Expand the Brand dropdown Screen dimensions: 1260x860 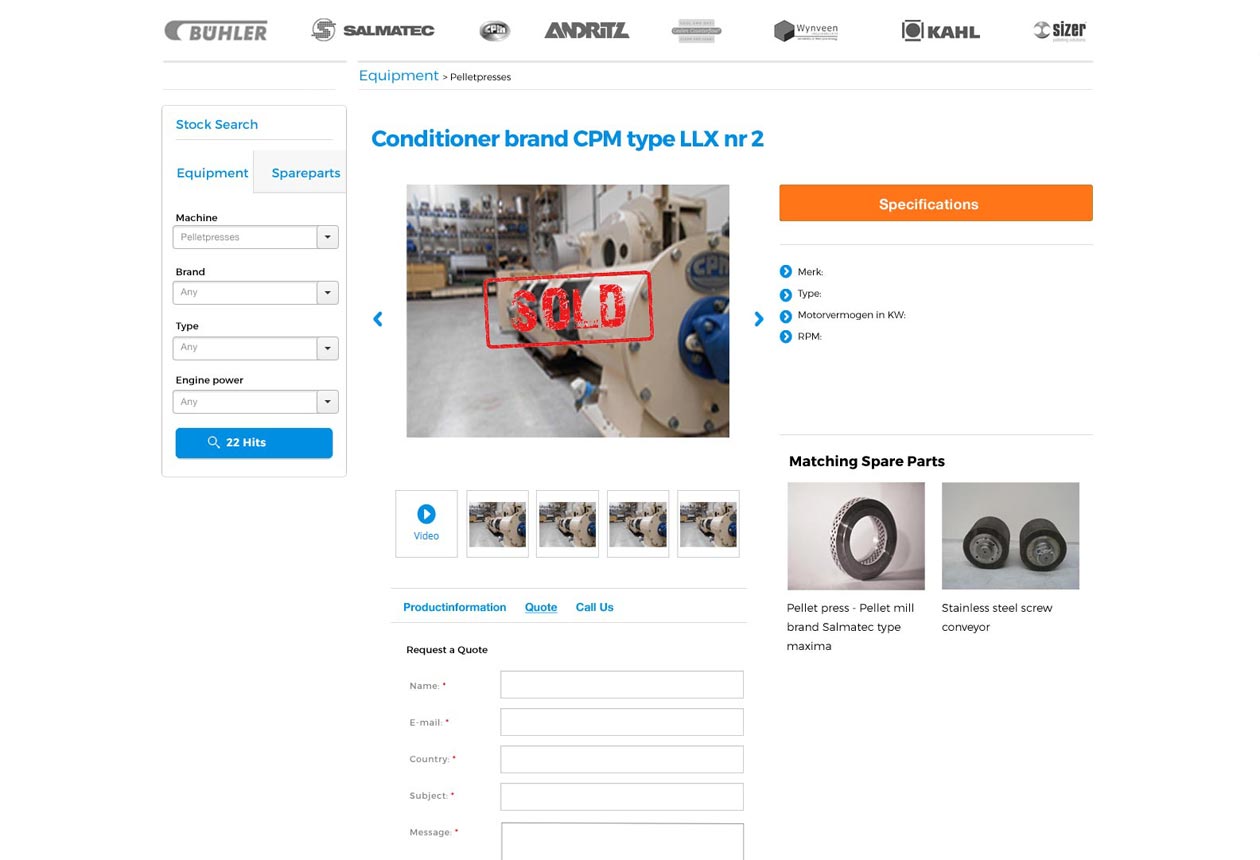click(x=256, y=292)
